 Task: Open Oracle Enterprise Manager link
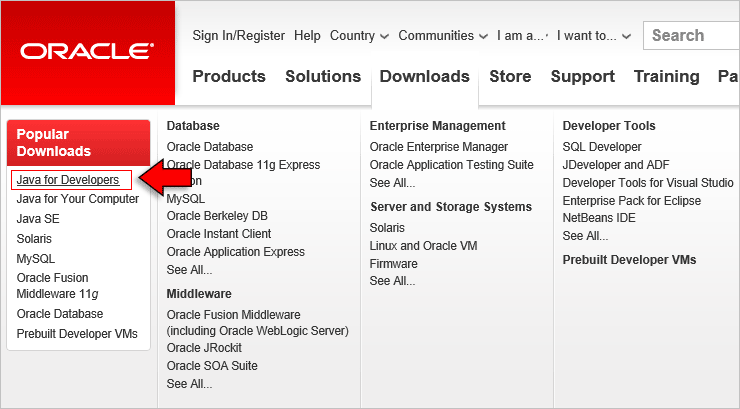(438, 147)
